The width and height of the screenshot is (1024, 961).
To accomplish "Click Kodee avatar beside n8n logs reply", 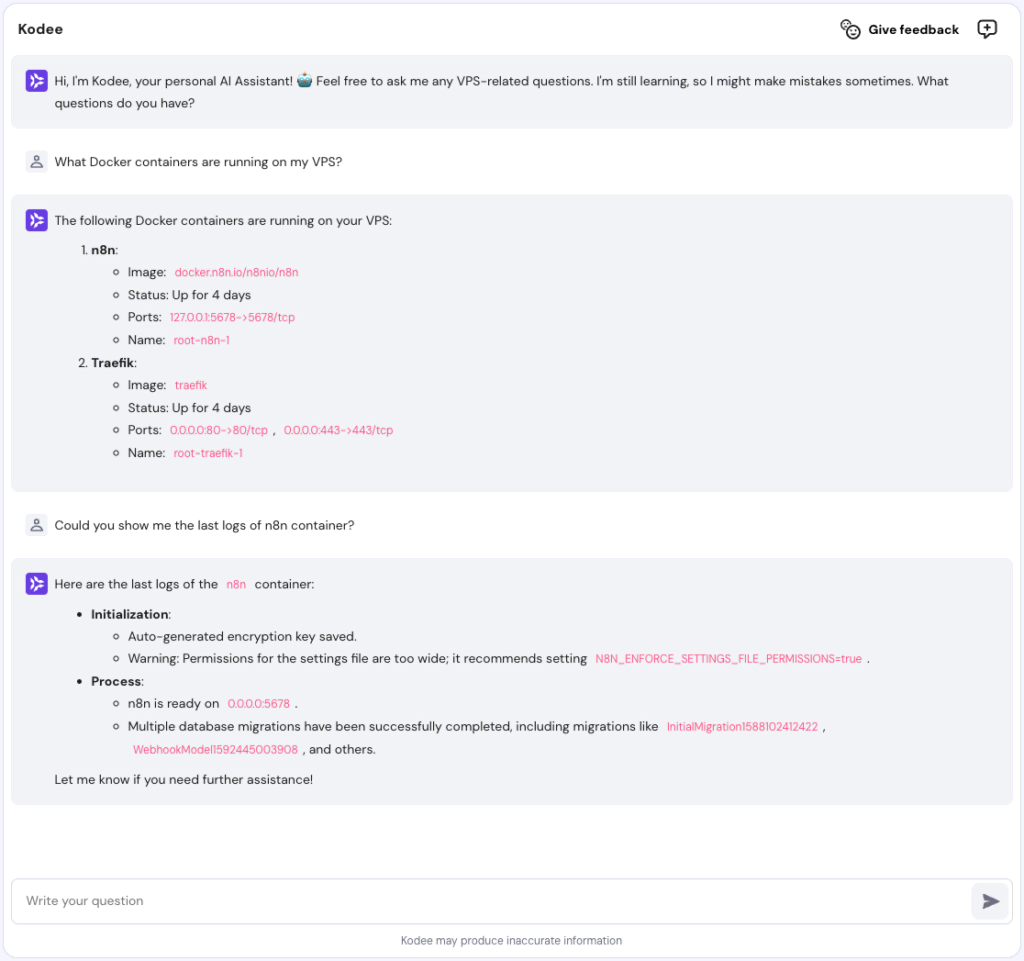I will coord(37,584).
